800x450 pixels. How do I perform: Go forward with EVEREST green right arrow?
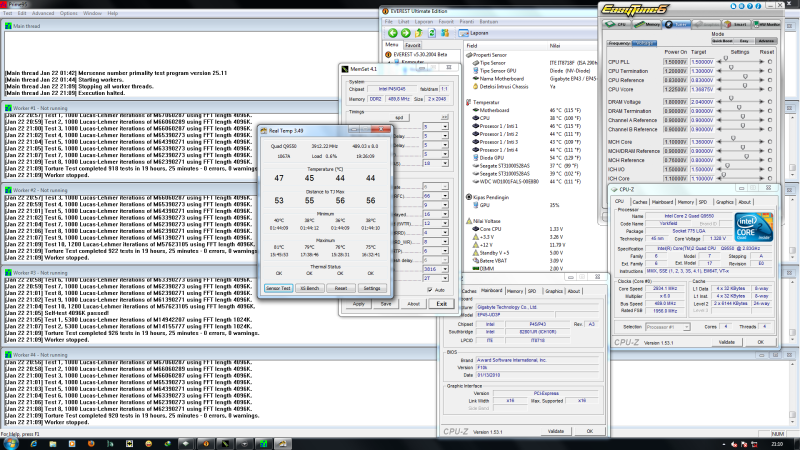tap(406, 33)
